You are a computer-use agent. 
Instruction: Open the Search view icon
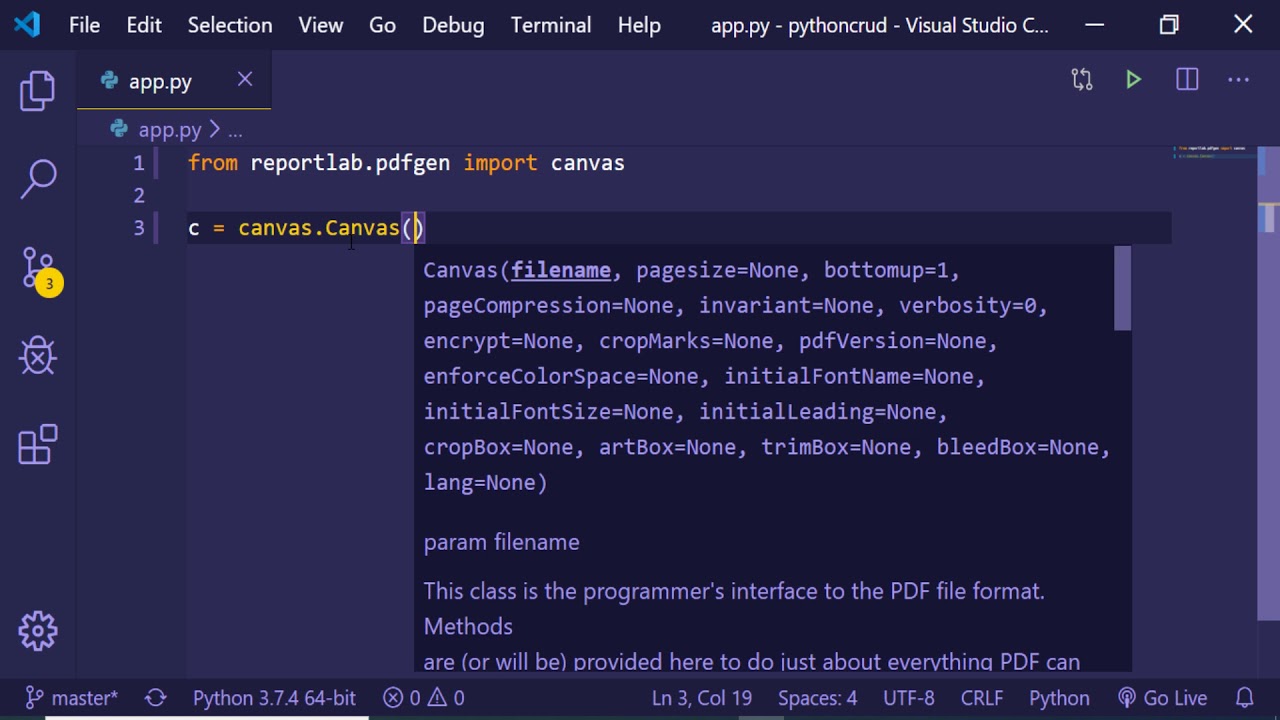click(x=38, y=179)
